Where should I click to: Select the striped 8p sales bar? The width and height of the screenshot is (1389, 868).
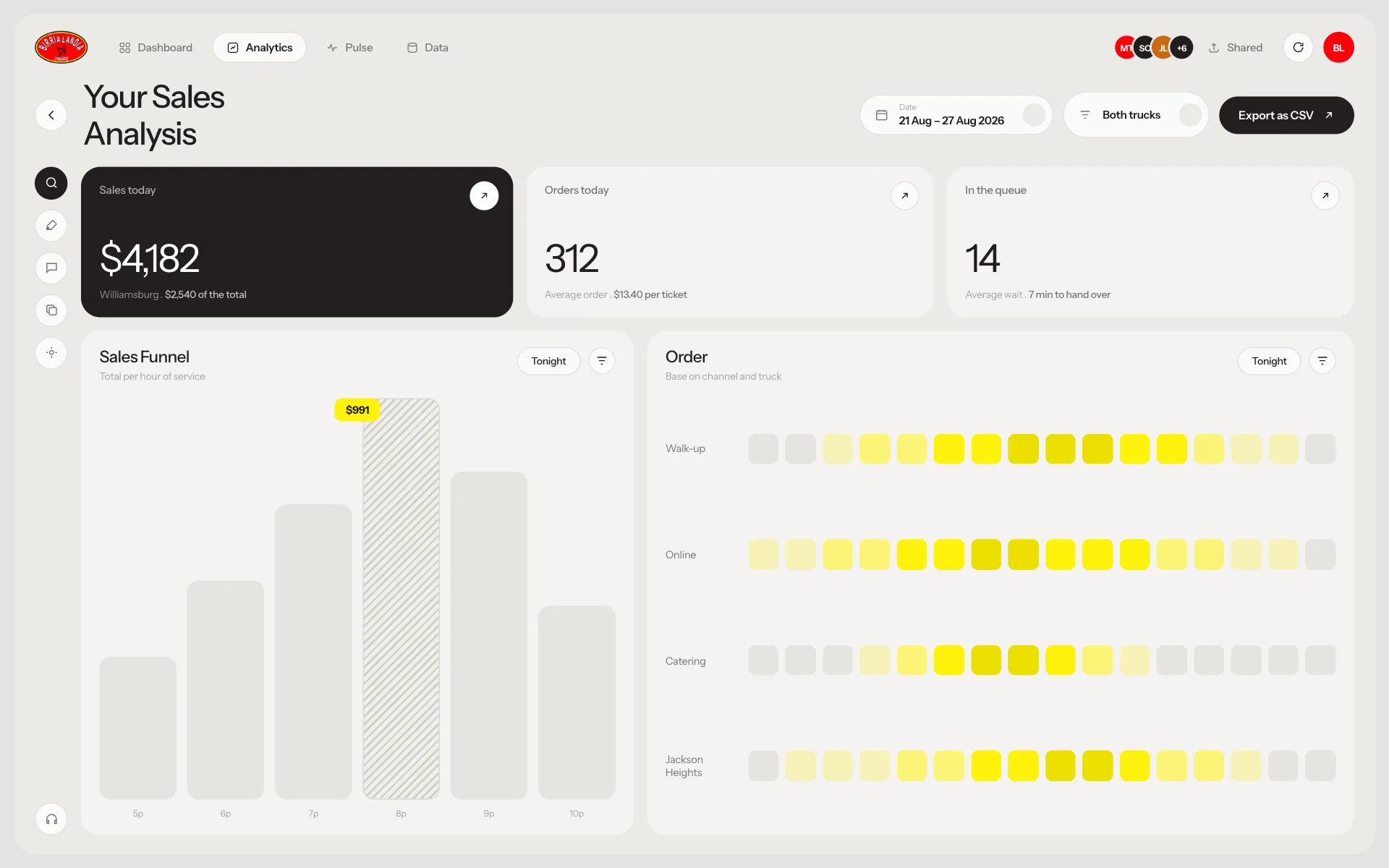pyautogui.click(x=401, y=599)
